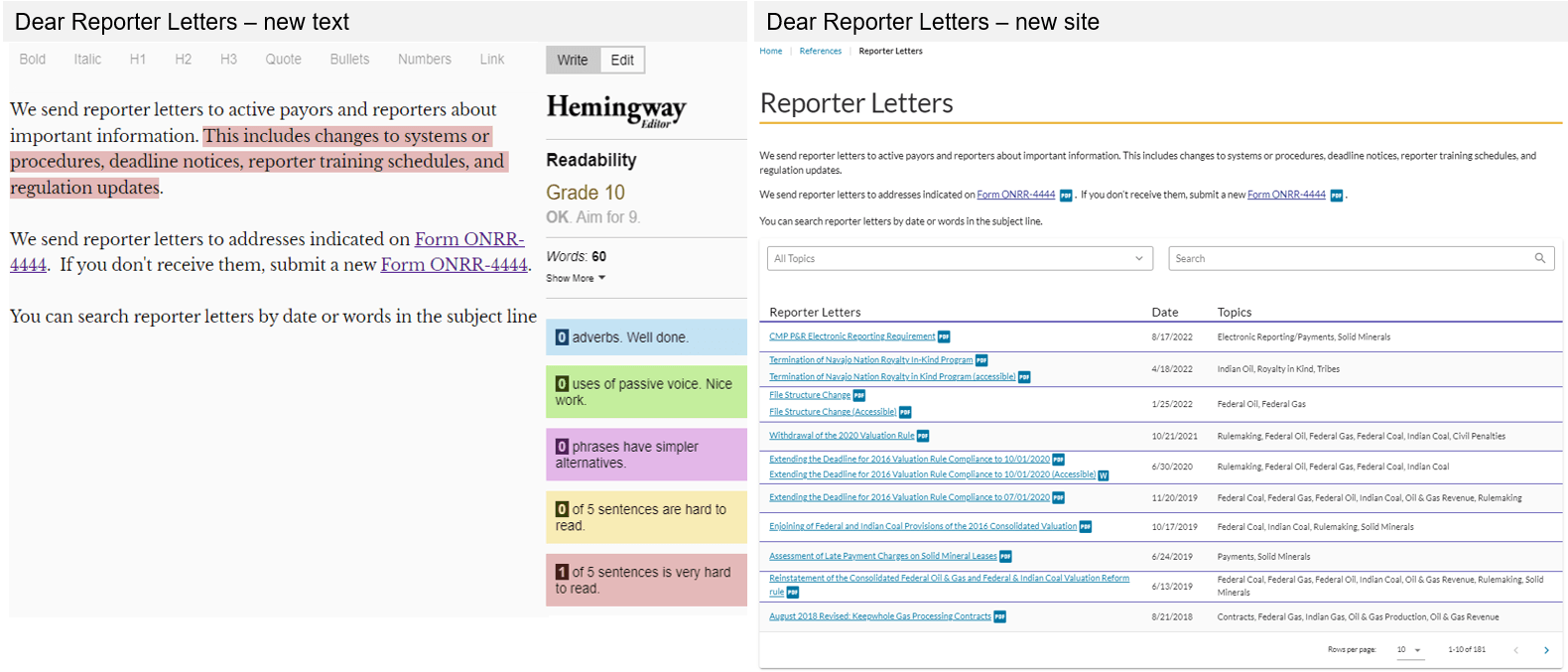Image resolution: width=1568 pixels, height=672 pixels.
Task: Click Bold in the formatting toolbar
Action: [33, 60]
